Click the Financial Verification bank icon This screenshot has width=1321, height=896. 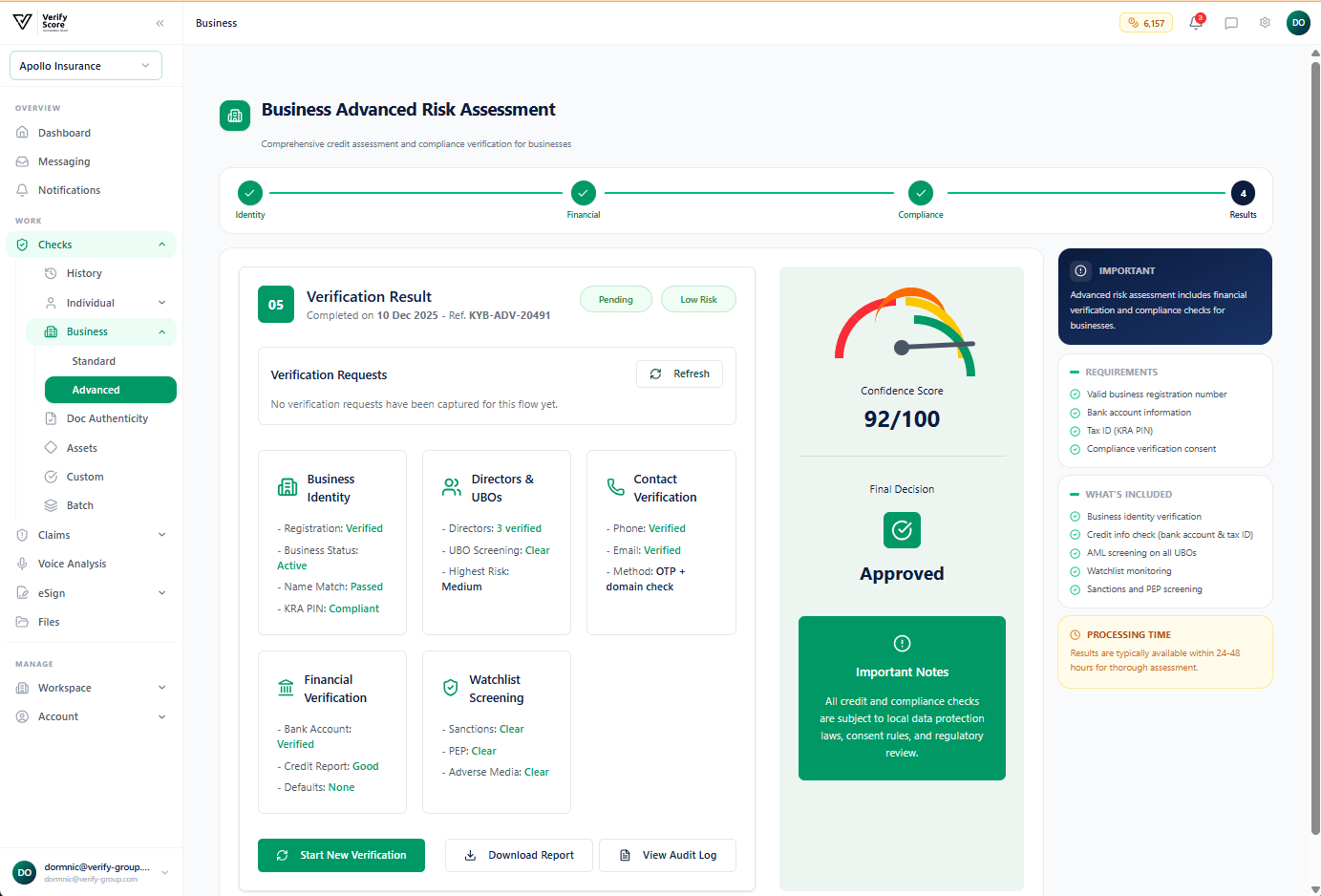tap(286, 688)
